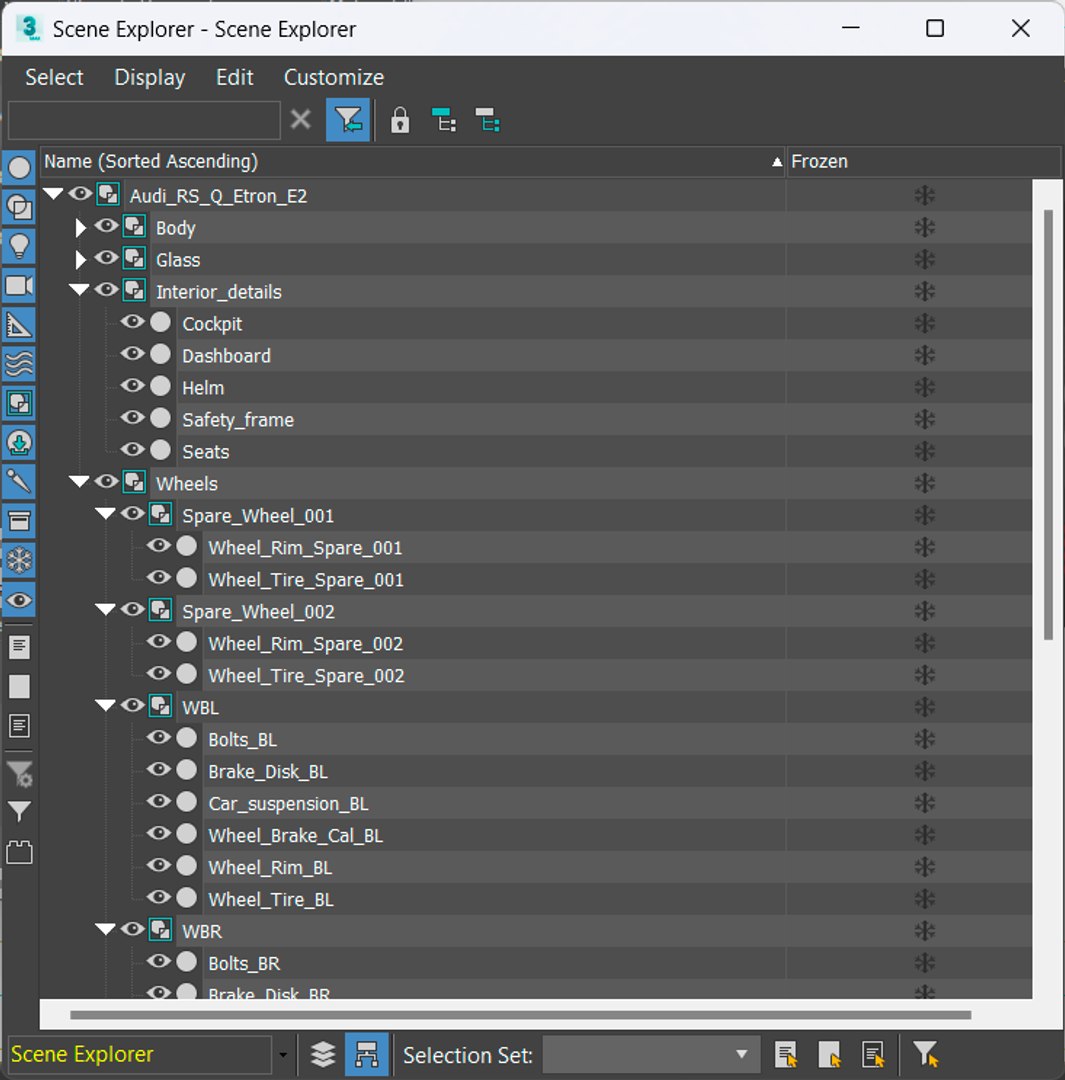Toggle Display Bones filter icon
The image size is (1065, 1080).
(19, 481)
